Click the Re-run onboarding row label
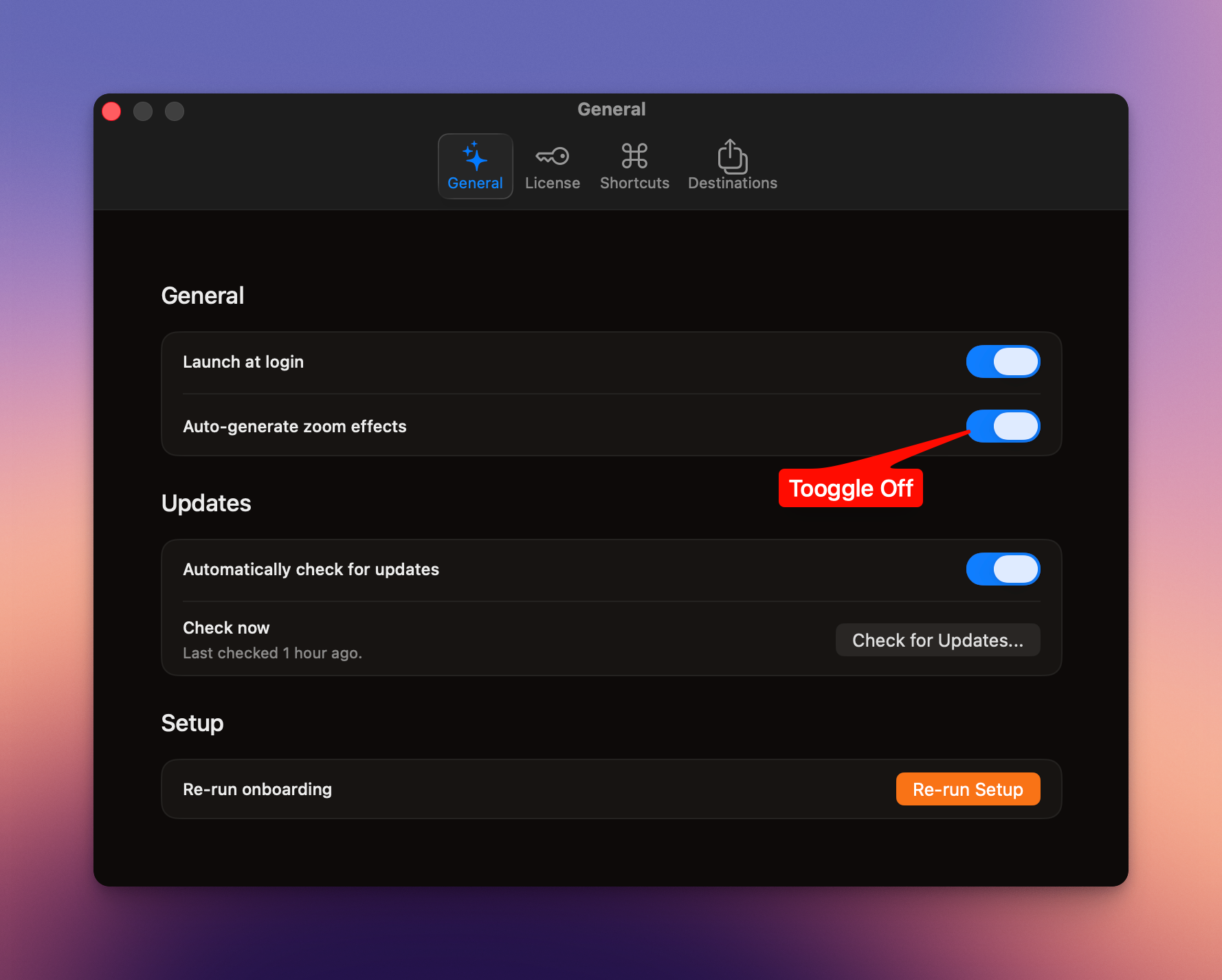Screen dimensions: 1222x980 [x=257, y=789]
